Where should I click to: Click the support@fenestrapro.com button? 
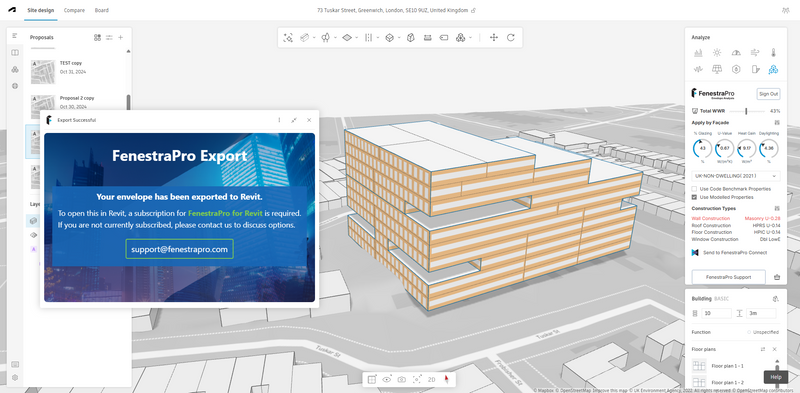tap(179, 249)
